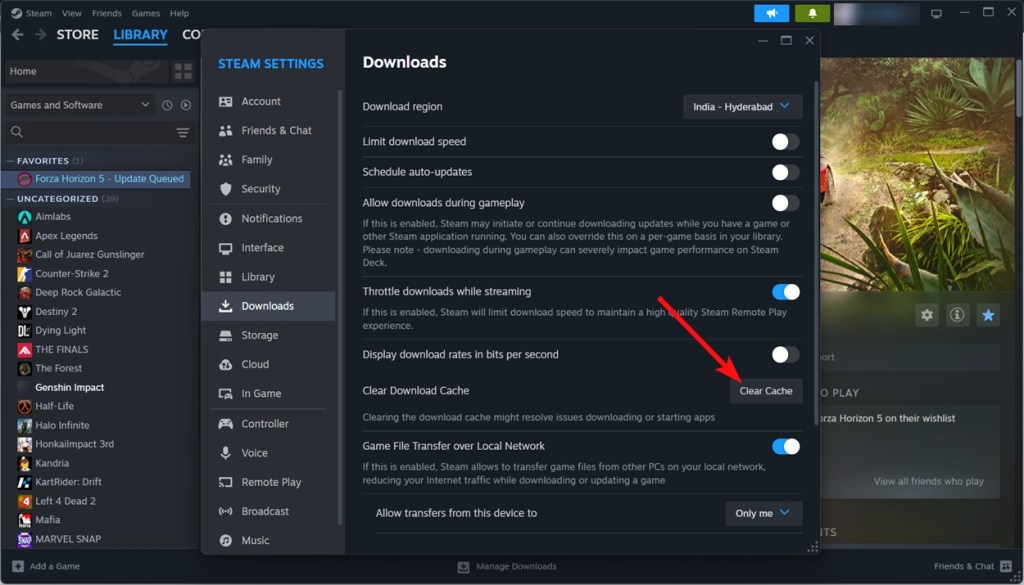Click the blue announcements megaphone icon
1024x585 pixels.
[771, 13]
